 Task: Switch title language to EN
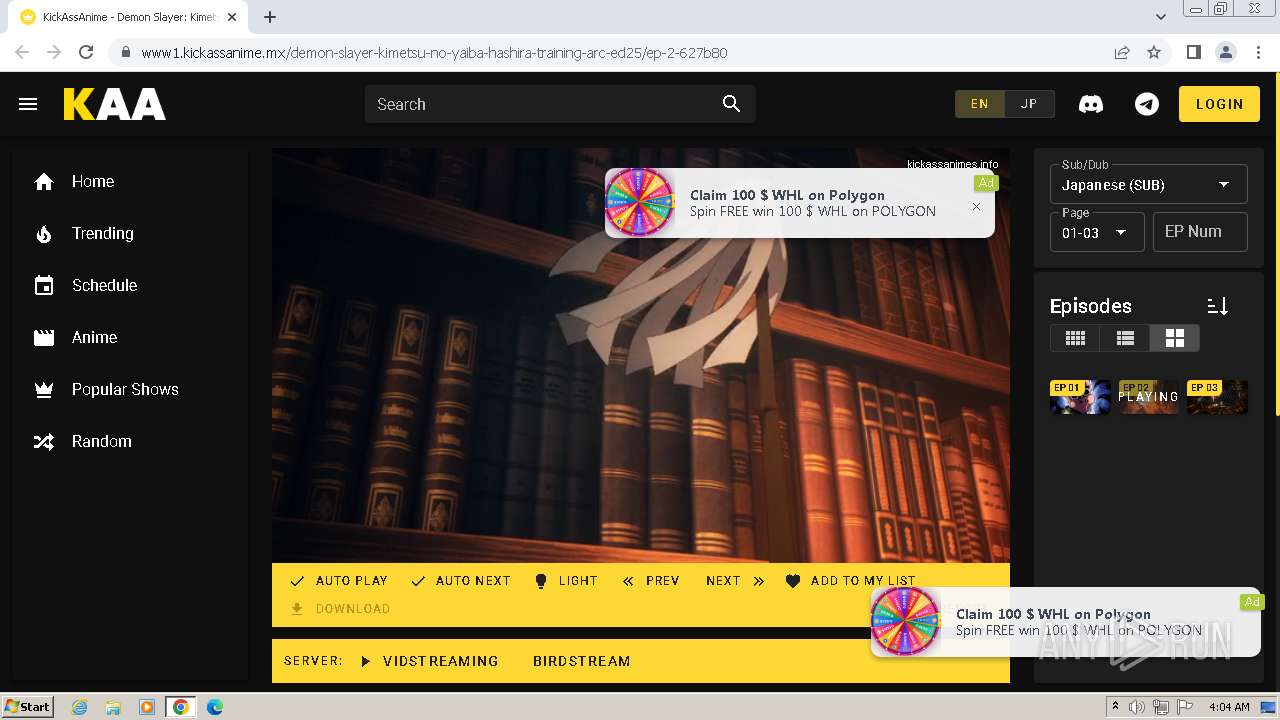click(979, 104)
